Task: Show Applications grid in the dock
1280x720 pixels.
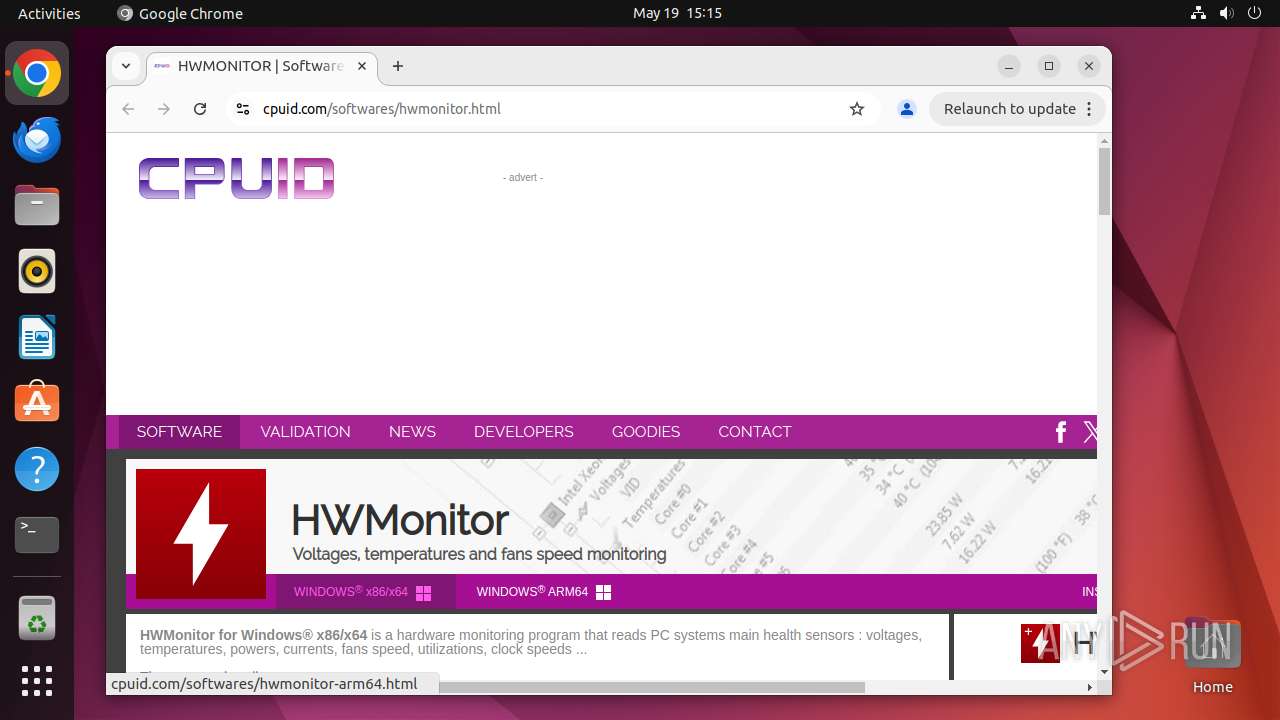Action: (x=37, y=681)
